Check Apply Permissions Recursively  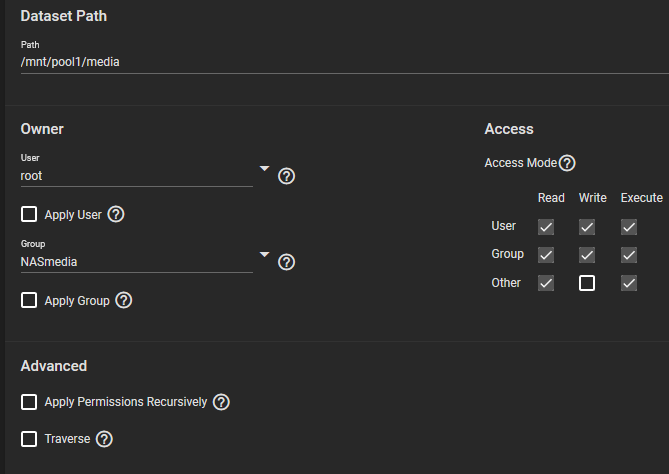29,402
